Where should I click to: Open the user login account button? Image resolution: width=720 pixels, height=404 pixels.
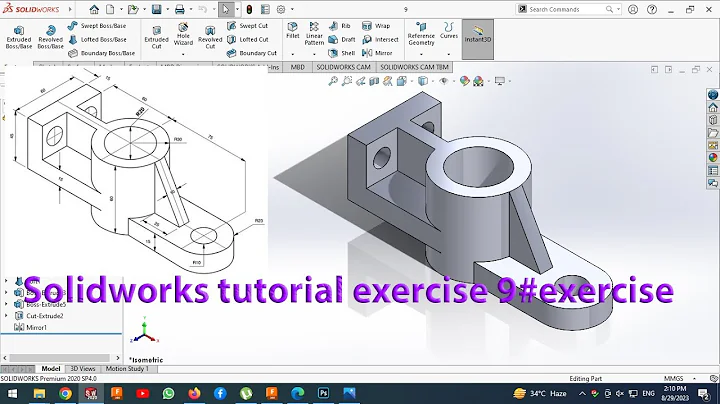[633, 9]
